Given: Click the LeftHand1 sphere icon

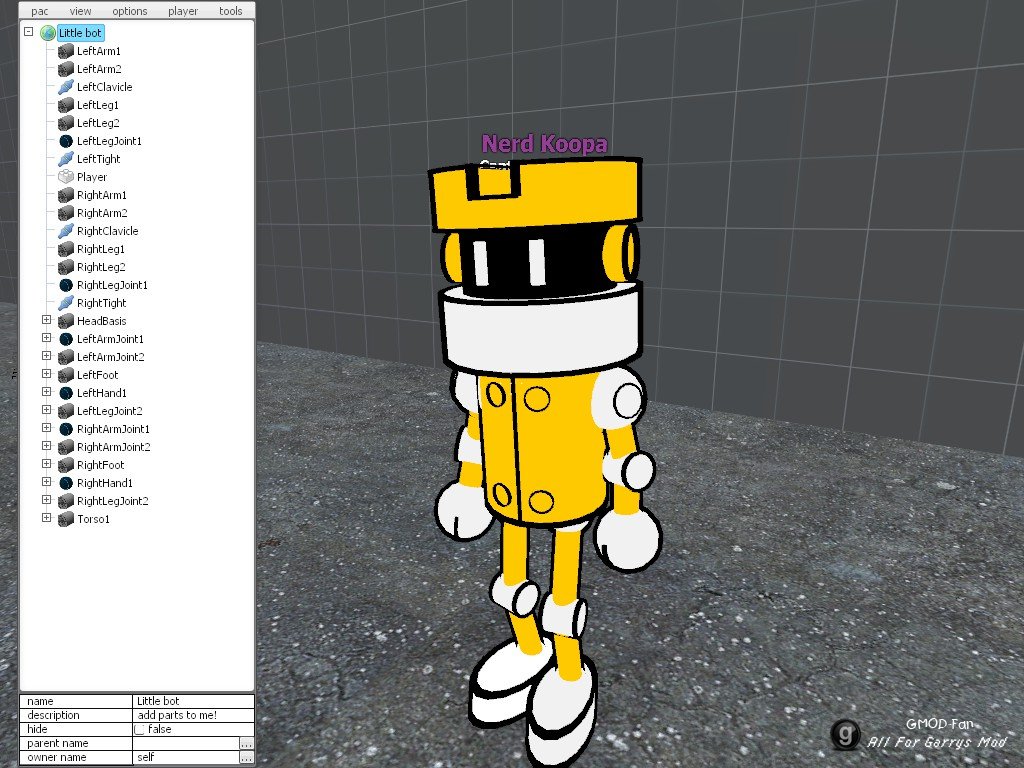Looking at the screenshot, I should point(65,393).
